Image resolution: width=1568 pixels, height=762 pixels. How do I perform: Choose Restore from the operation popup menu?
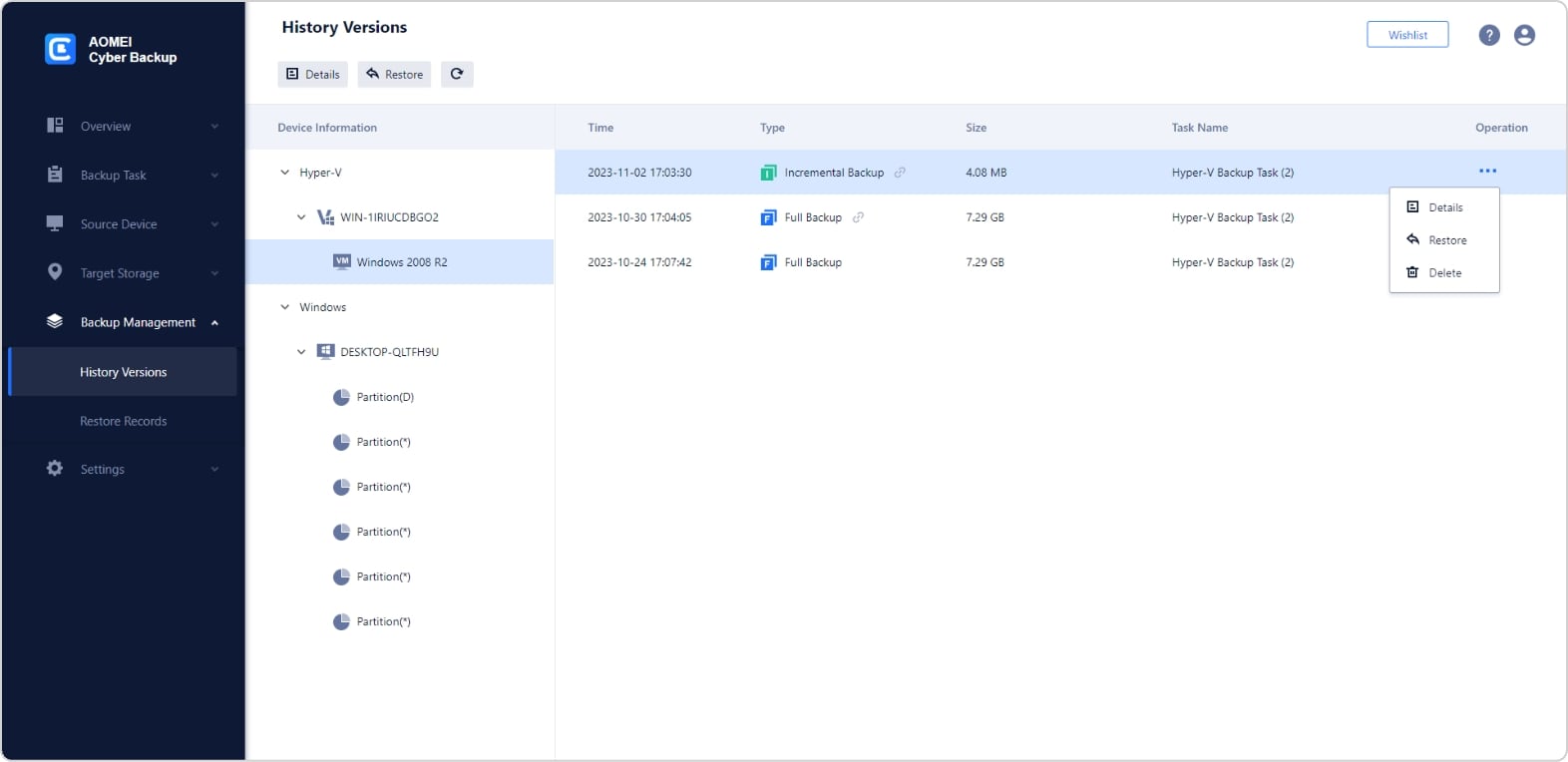[1445, 240]
